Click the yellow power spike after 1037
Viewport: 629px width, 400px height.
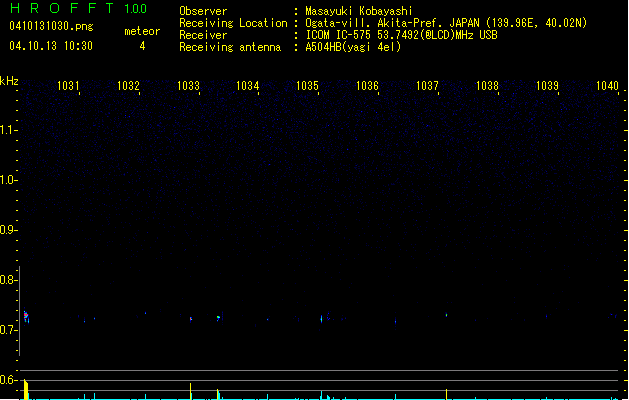tap(446, 394)
